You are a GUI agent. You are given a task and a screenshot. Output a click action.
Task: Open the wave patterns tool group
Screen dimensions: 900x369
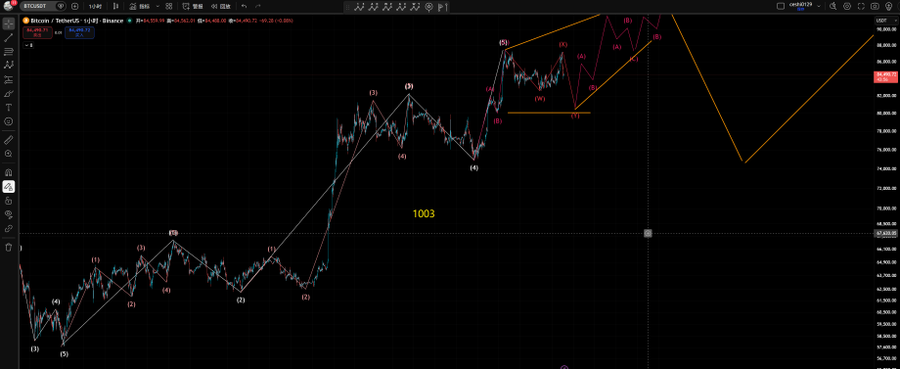[9, 65]
